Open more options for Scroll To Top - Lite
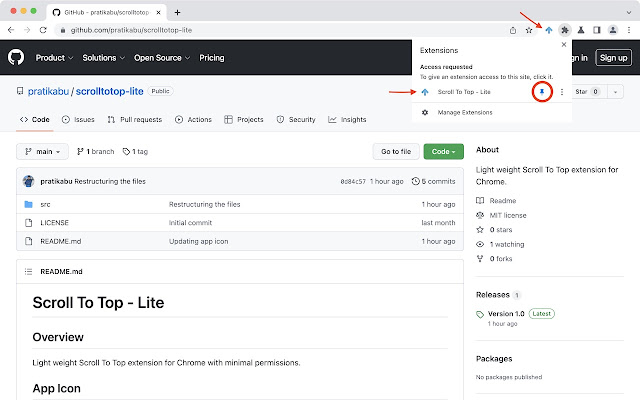The height and width of the screenshot is (400, 640). 562,92
